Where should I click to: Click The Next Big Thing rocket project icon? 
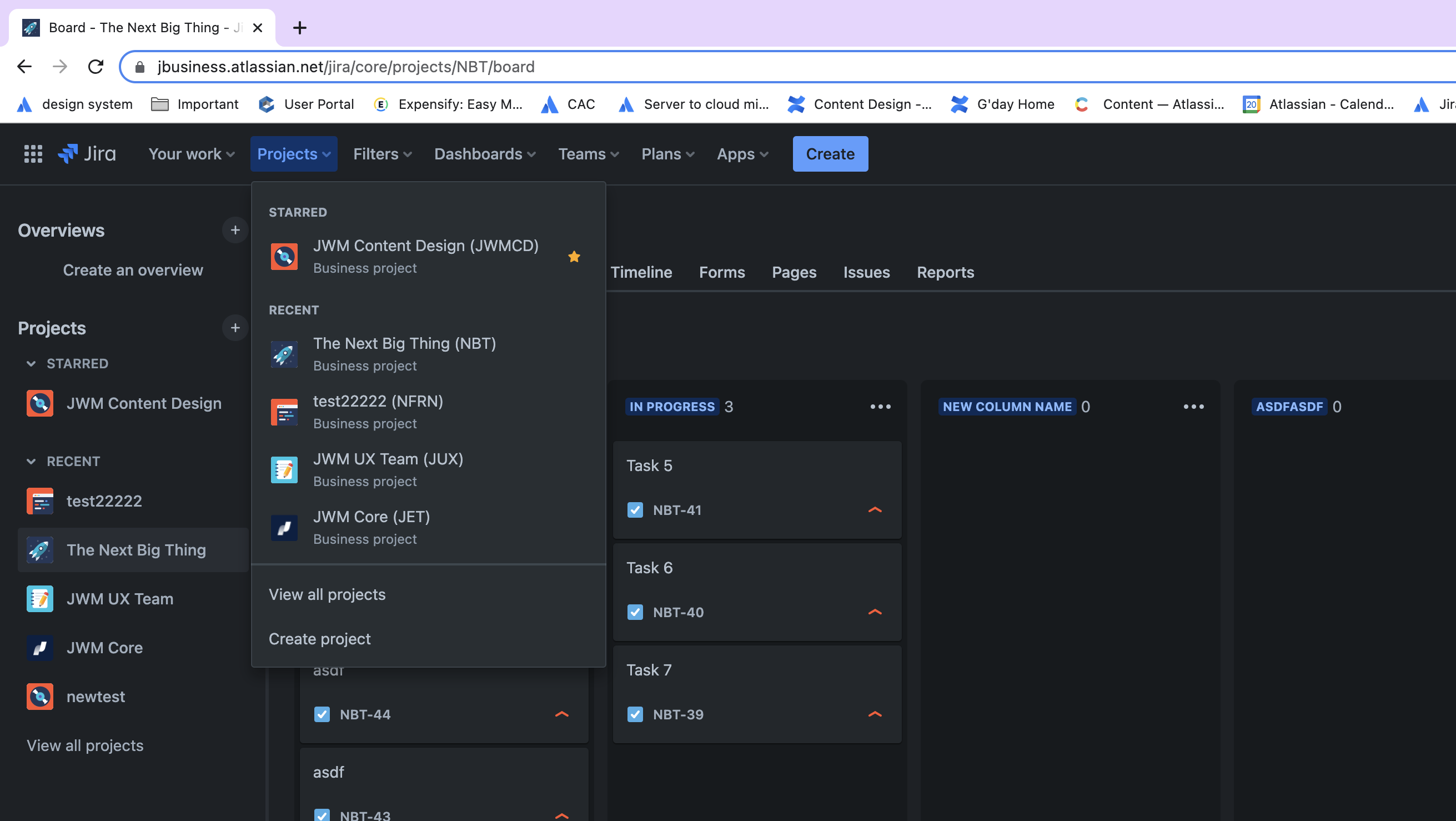click(283, 354)
